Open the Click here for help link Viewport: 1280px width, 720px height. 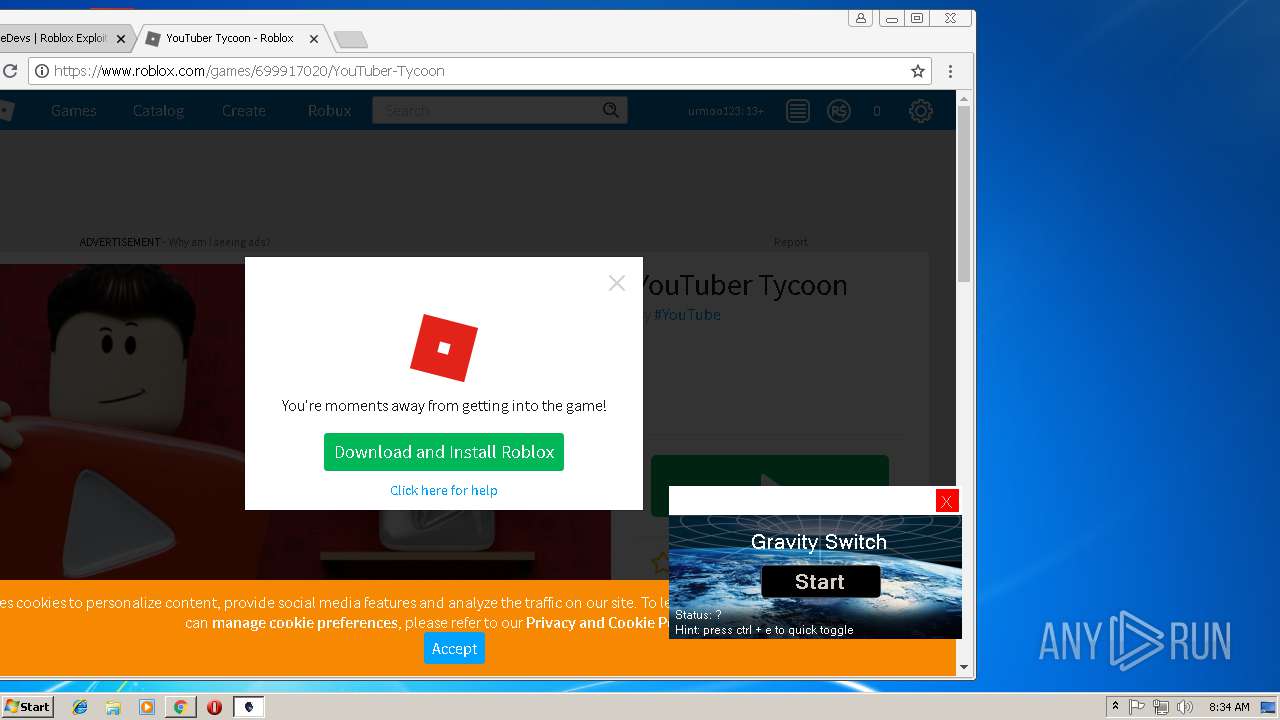[x=444, y=490]
